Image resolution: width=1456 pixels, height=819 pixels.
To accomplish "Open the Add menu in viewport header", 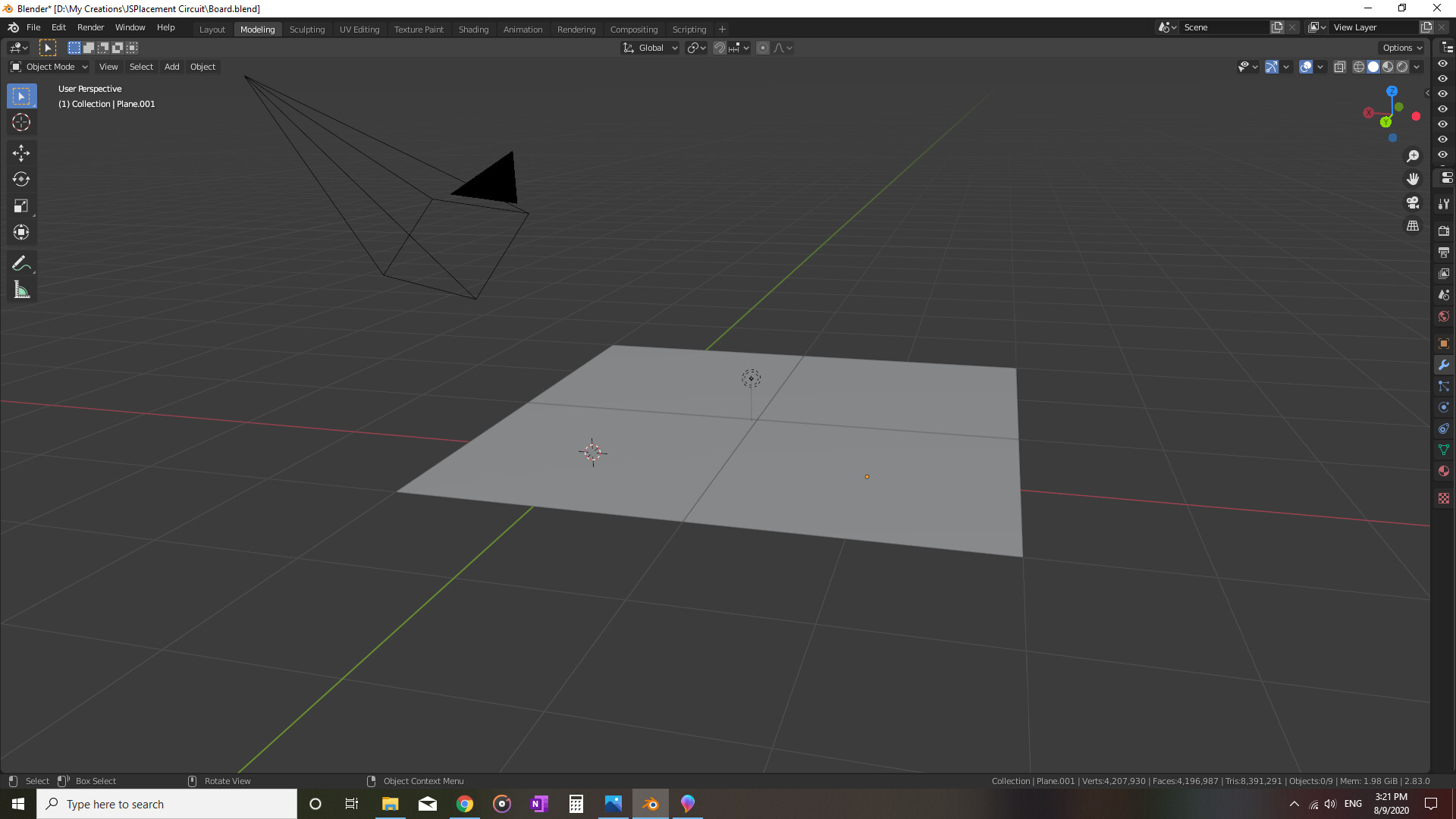I will (x=172, y=67).
